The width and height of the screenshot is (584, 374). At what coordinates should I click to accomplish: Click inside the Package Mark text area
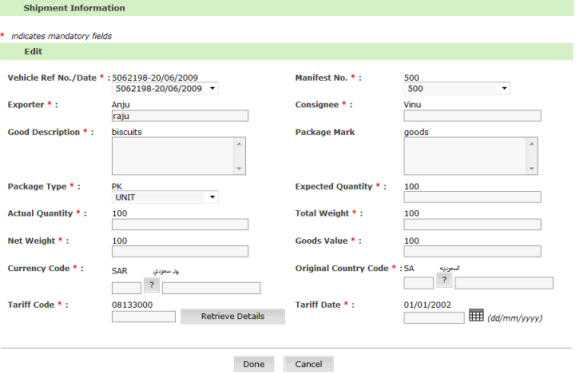[x=465, y=156]
